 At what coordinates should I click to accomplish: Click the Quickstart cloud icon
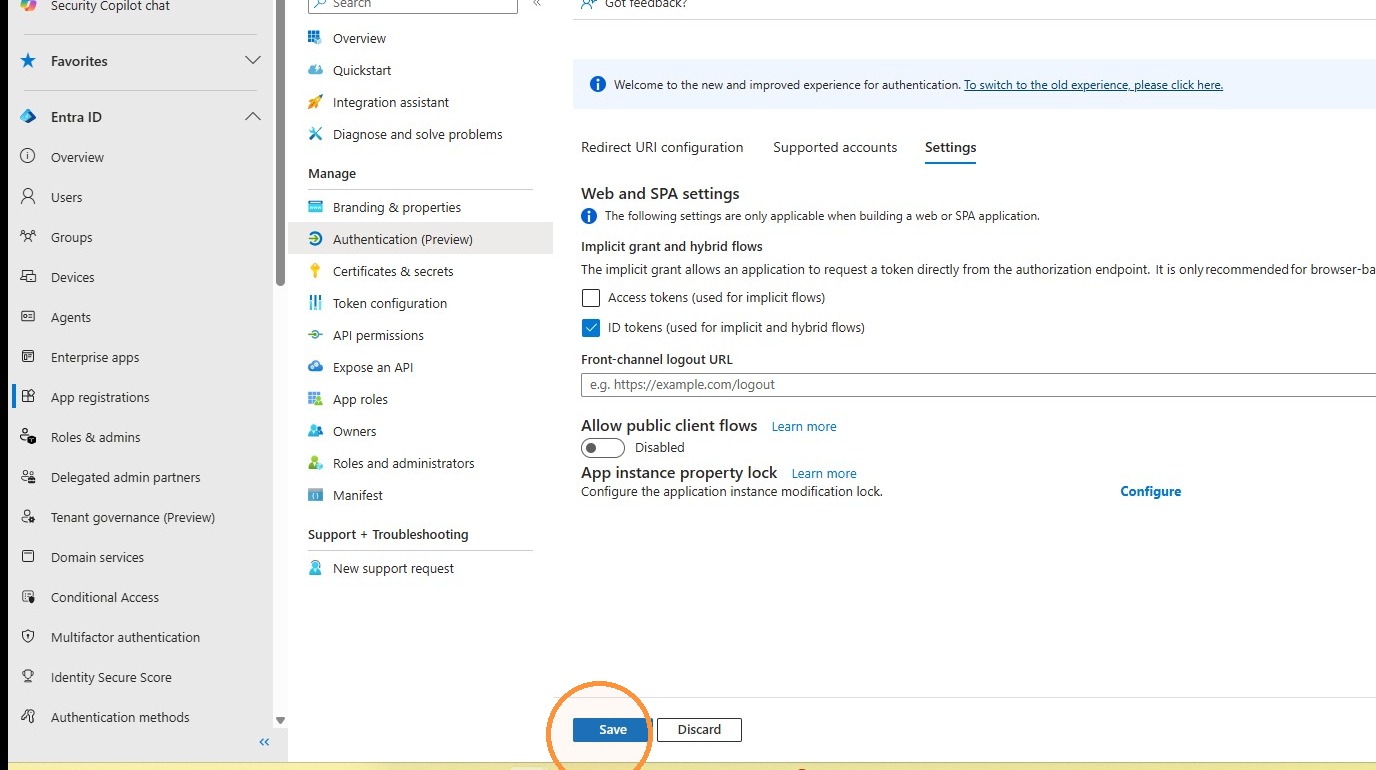click(x=315, y=70)
